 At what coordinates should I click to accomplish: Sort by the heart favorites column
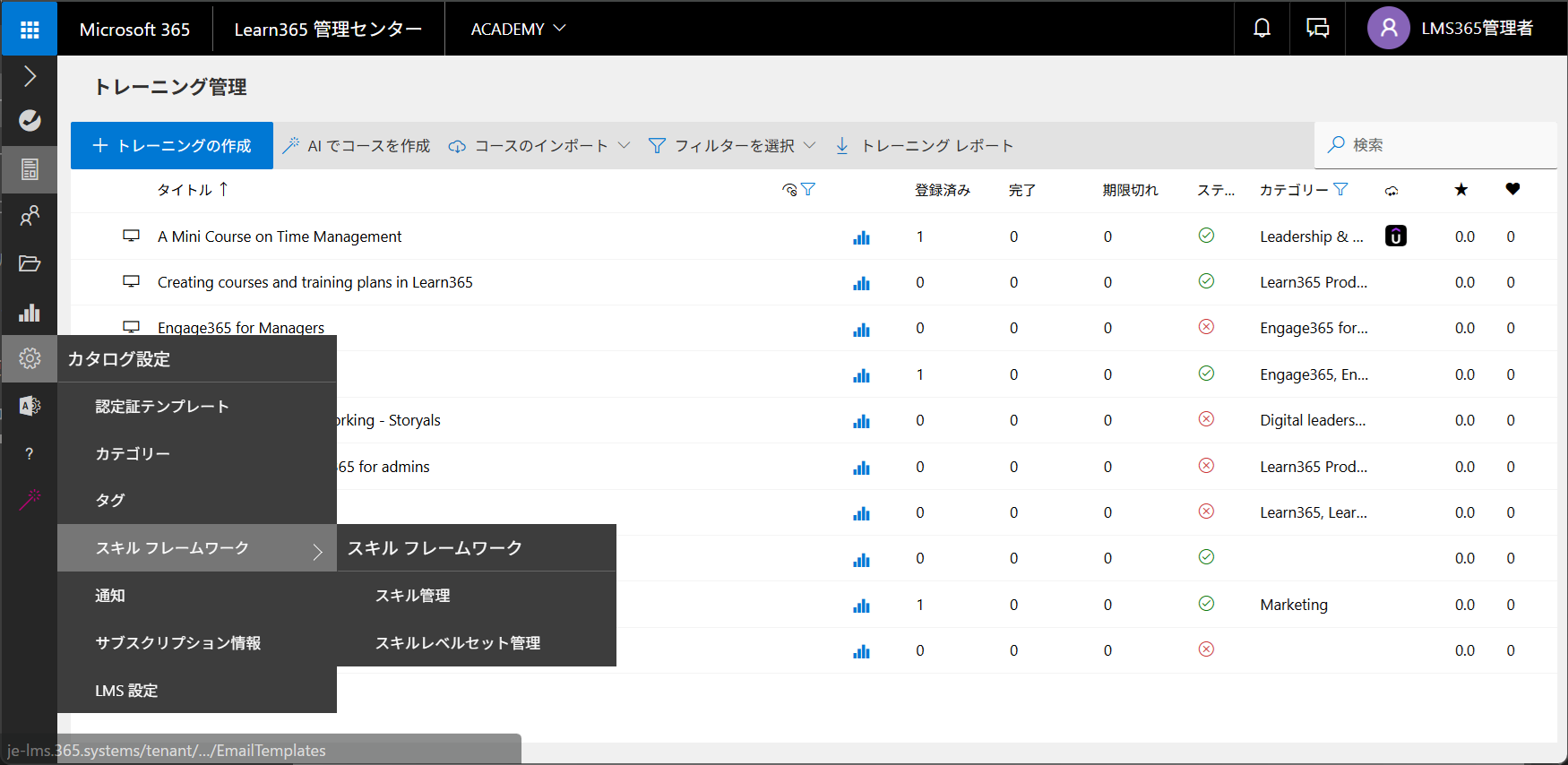click(1512, 189)
